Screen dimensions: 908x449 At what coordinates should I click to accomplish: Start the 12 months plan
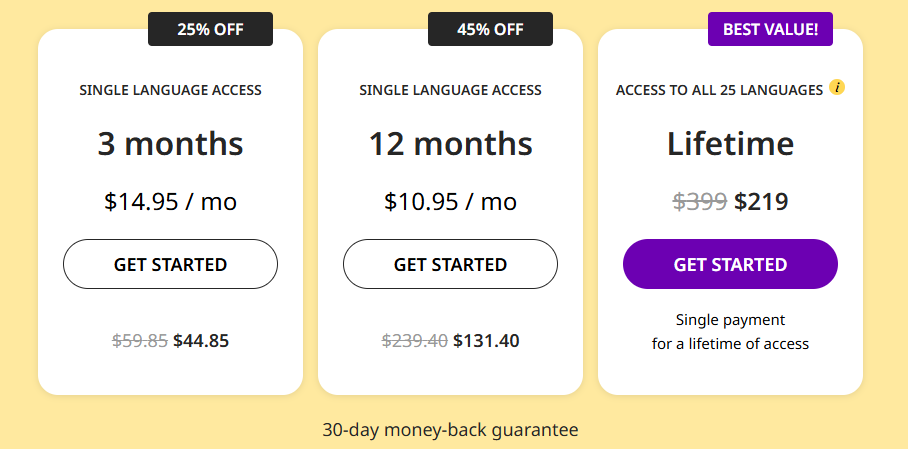click(x=451, y=264)
